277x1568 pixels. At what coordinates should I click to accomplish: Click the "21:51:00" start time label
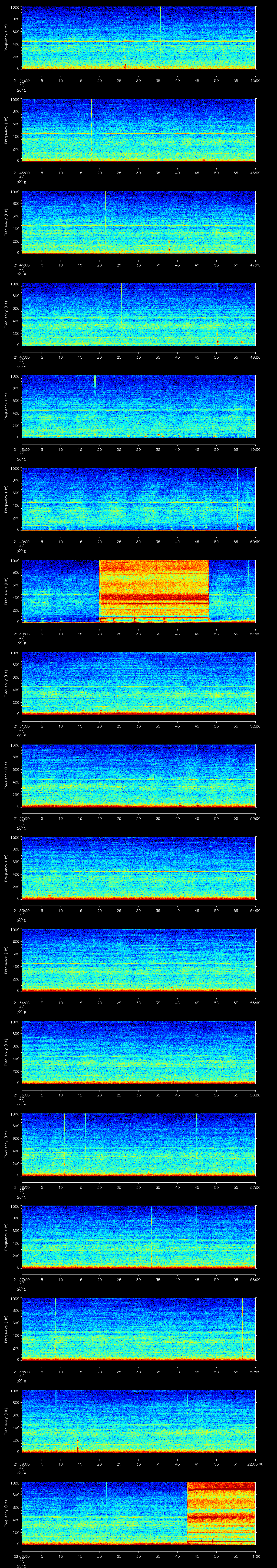coord(21,726)
